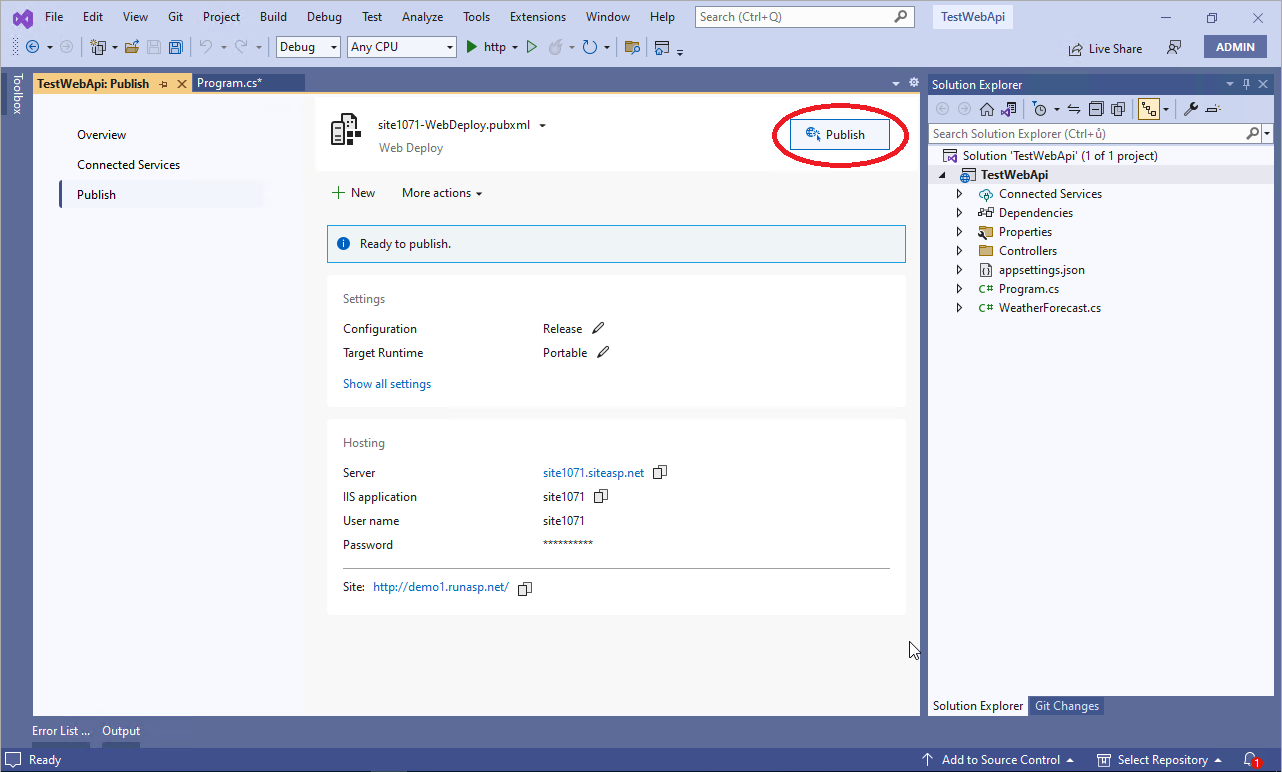The height and width of the screenshot is (772, 1282).
Task: Click Collapse All icon in Solution Explorer
Action: (1097, 109)
